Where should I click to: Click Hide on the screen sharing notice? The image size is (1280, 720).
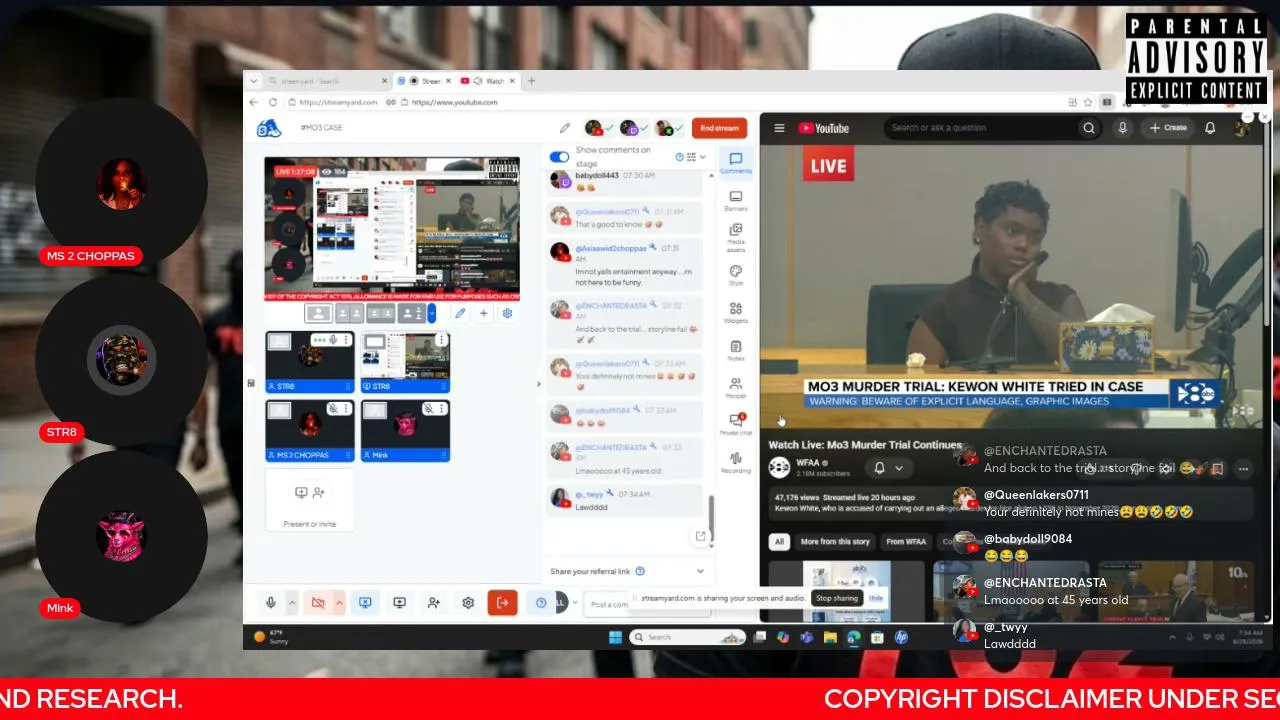876,598
